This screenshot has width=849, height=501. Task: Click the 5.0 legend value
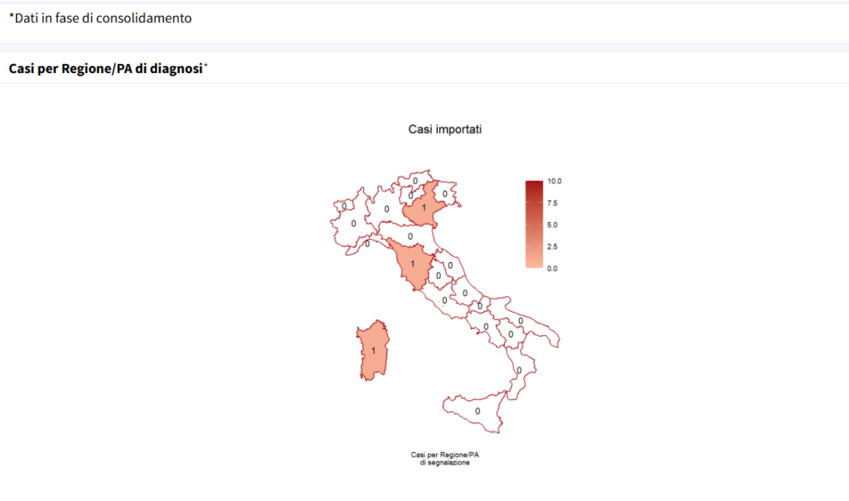(x=552, y=225)
